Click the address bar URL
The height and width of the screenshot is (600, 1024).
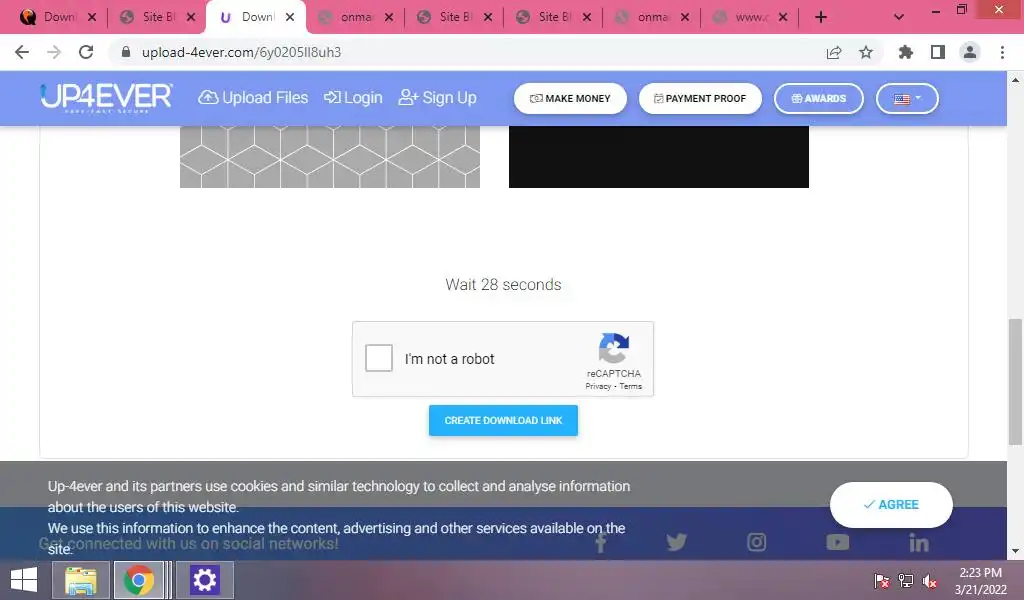tap(242, 52)
